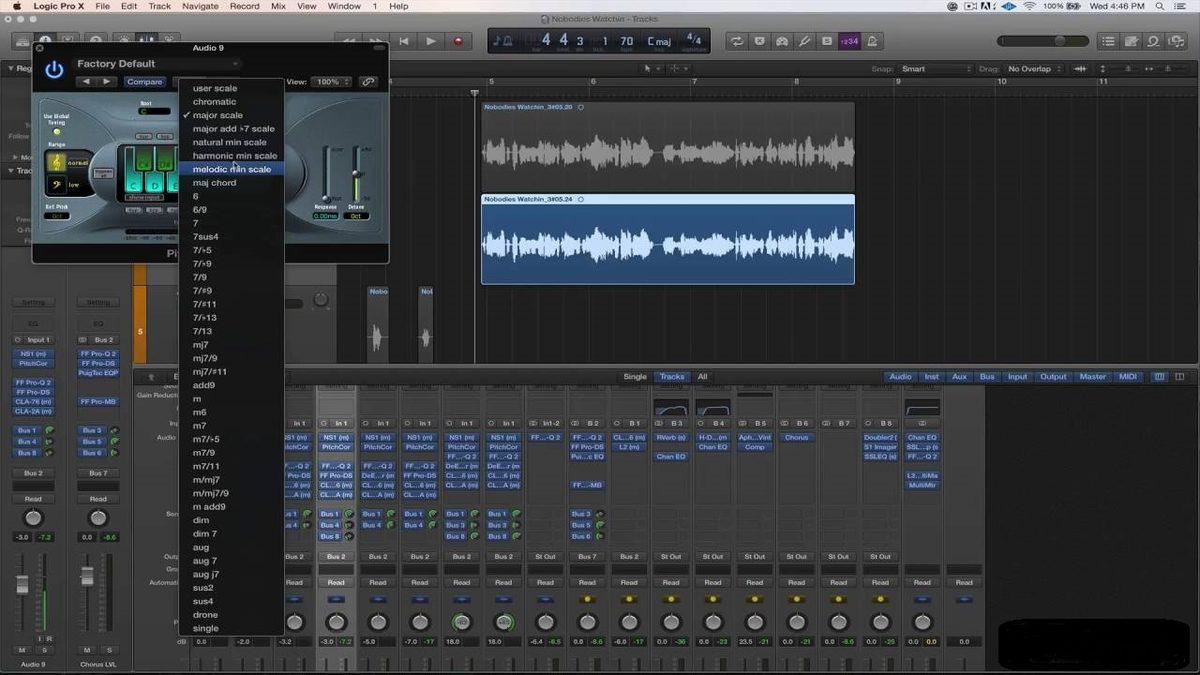Mute the Audio 9 channel strip
The width and height of the screenshot is (1200, 675).
(22, 650)
